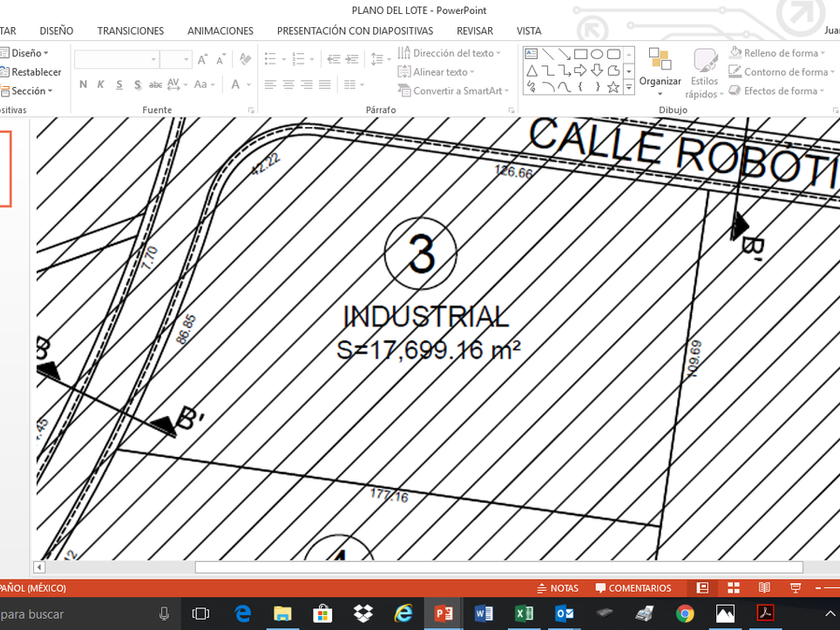
Task: Center align the paragraph text
Action: [x=288, y=85]
